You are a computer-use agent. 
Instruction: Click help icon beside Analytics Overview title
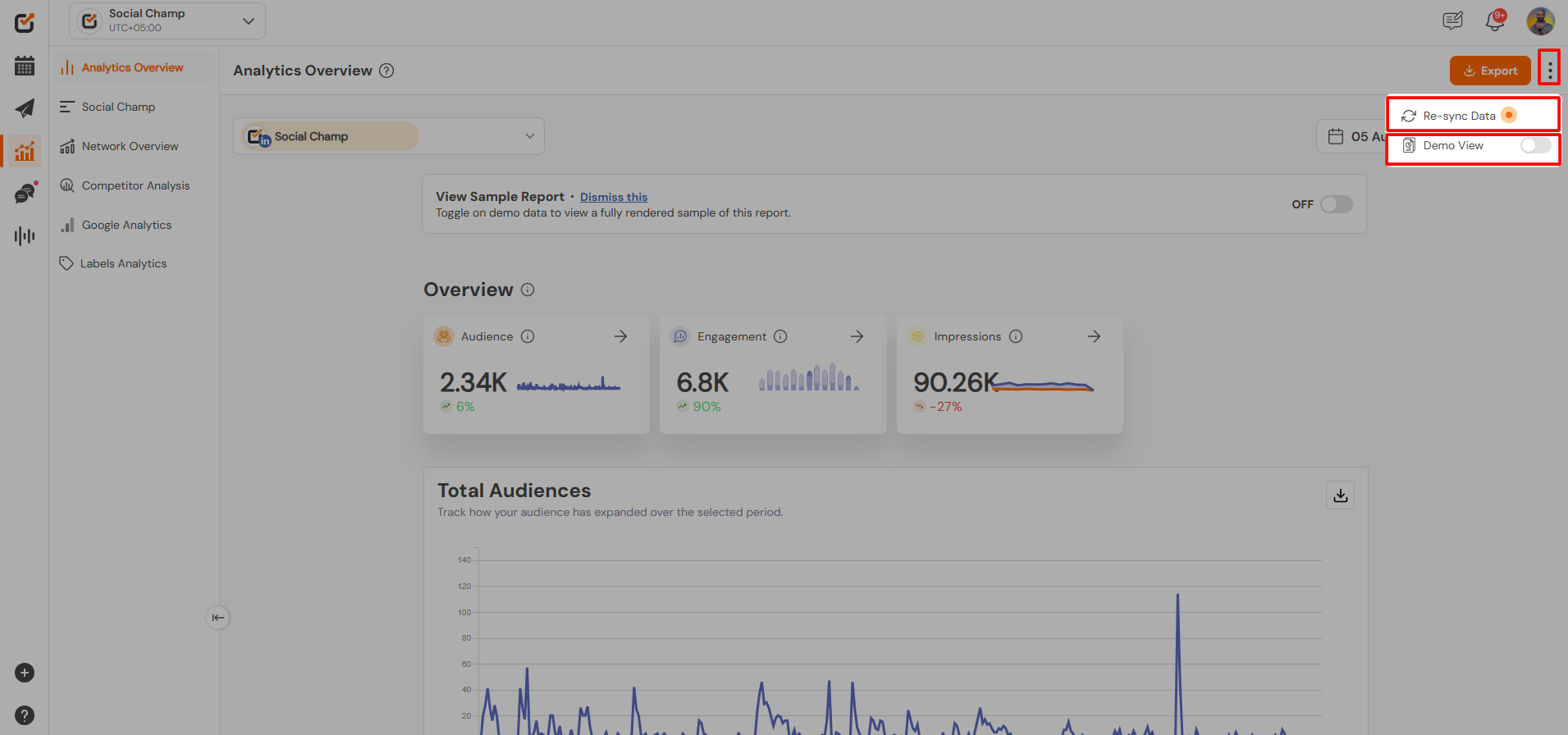(x=386, y=71)
